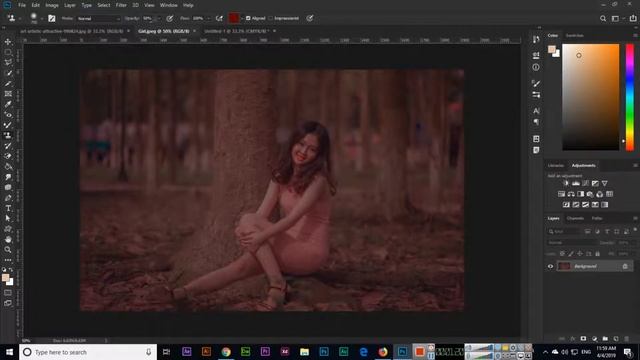The height and width of the screenshot is (360, 640).
Task: Select the Move tool
Action: [8, 42]
